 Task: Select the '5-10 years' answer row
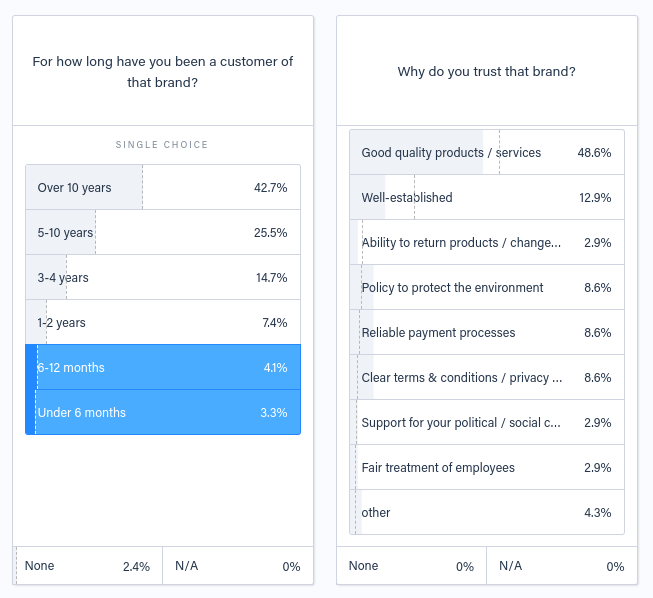tap(163, 232)
